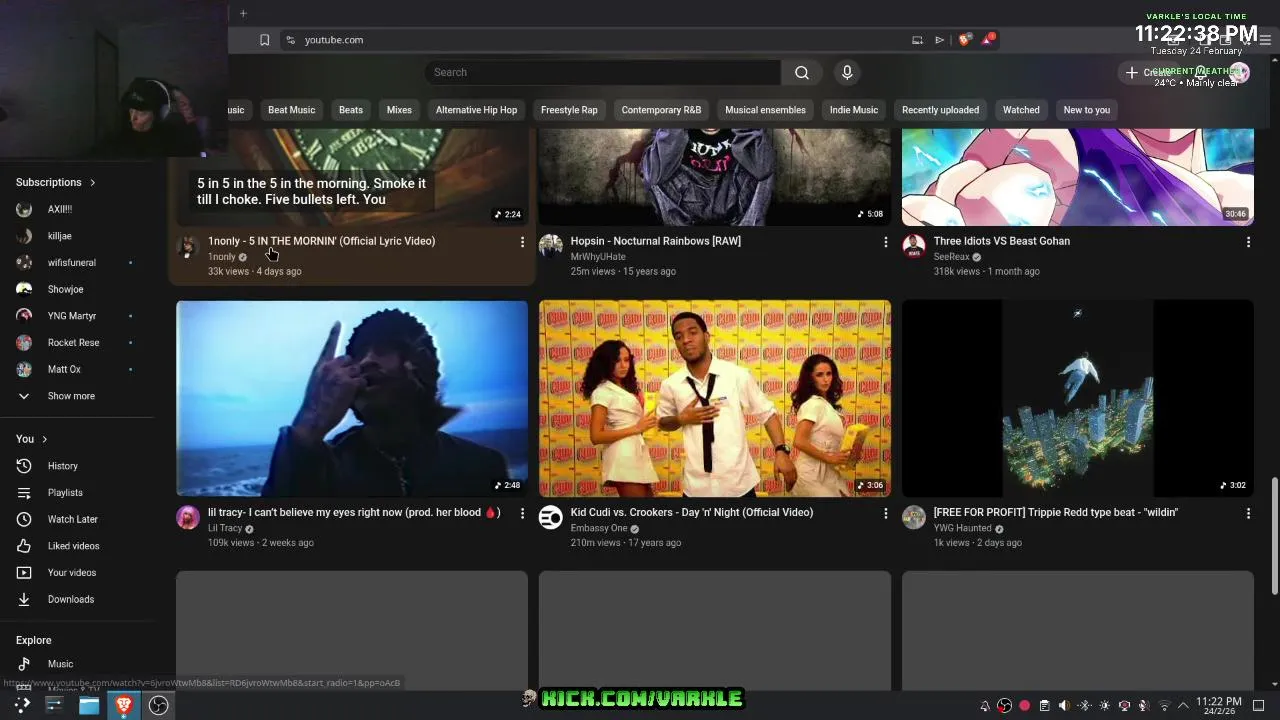The height and width of the screenshot is (720, 1280).
Task: Select the Freestyle Rap filter chip
Action: pos(569,110)
